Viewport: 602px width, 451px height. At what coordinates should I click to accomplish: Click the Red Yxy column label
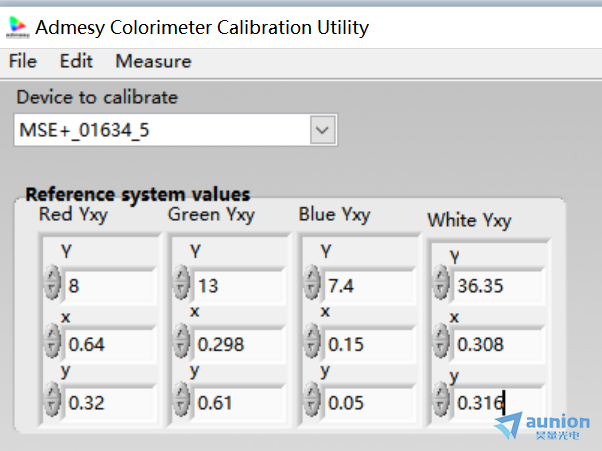click(x=73, y=215)
